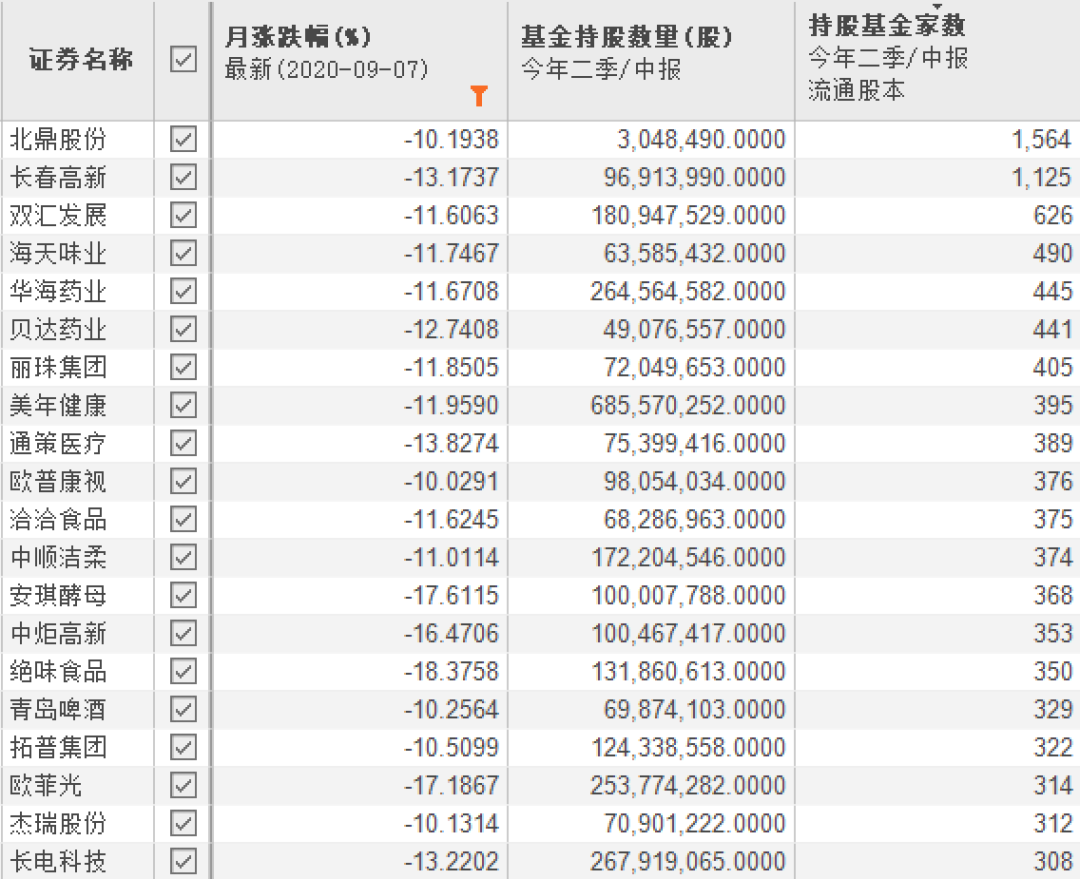Toggle the checkbox for 欧普康视

(x=183, y=481)
